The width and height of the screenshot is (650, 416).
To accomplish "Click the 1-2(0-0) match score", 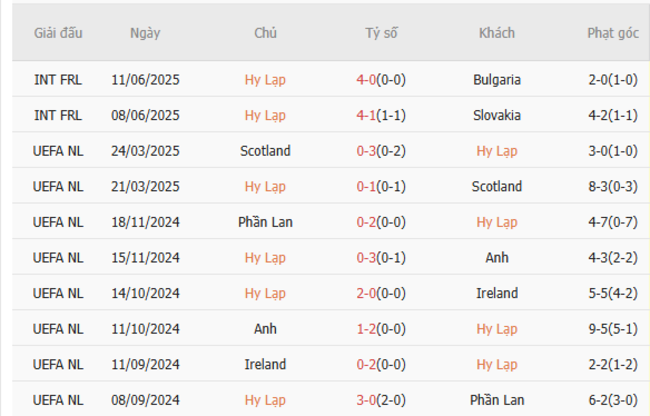I will click(x=380, y=328).
